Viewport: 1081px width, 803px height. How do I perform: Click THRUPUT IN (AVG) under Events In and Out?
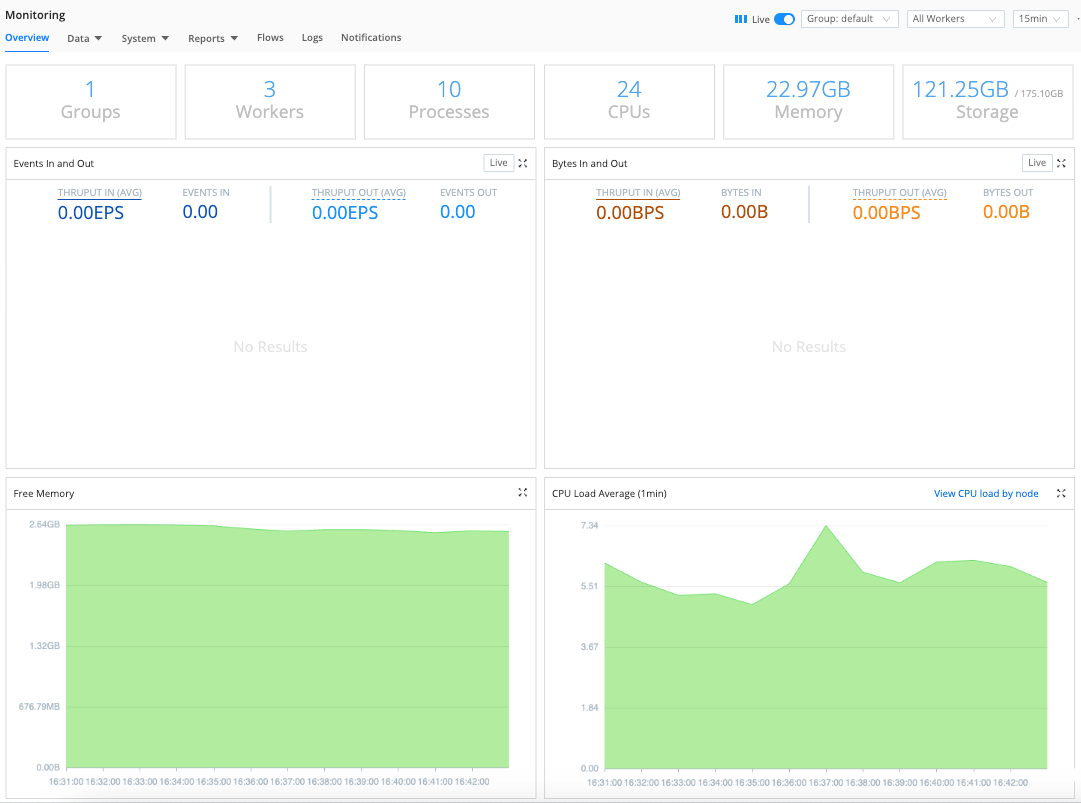click(99, 192)
